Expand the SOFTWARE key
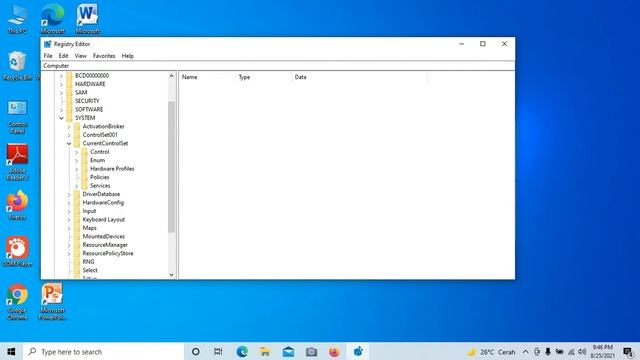 pyautogui.click(x=61, y=109)
